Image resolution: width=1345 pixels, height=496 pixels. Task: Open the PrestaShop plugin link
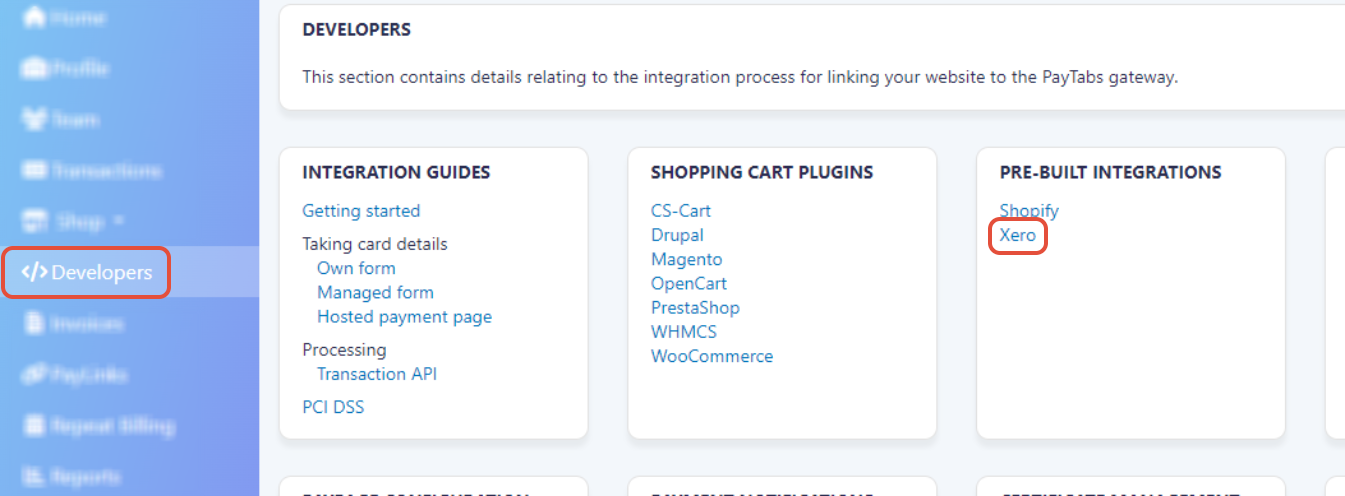pos(695,307)
